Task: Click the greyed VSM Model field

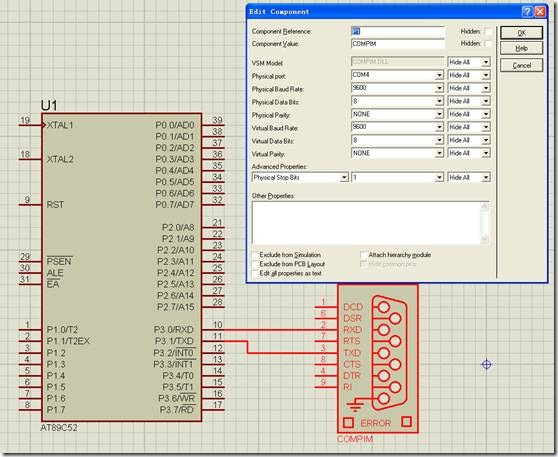Action: [x=398, y=62]
